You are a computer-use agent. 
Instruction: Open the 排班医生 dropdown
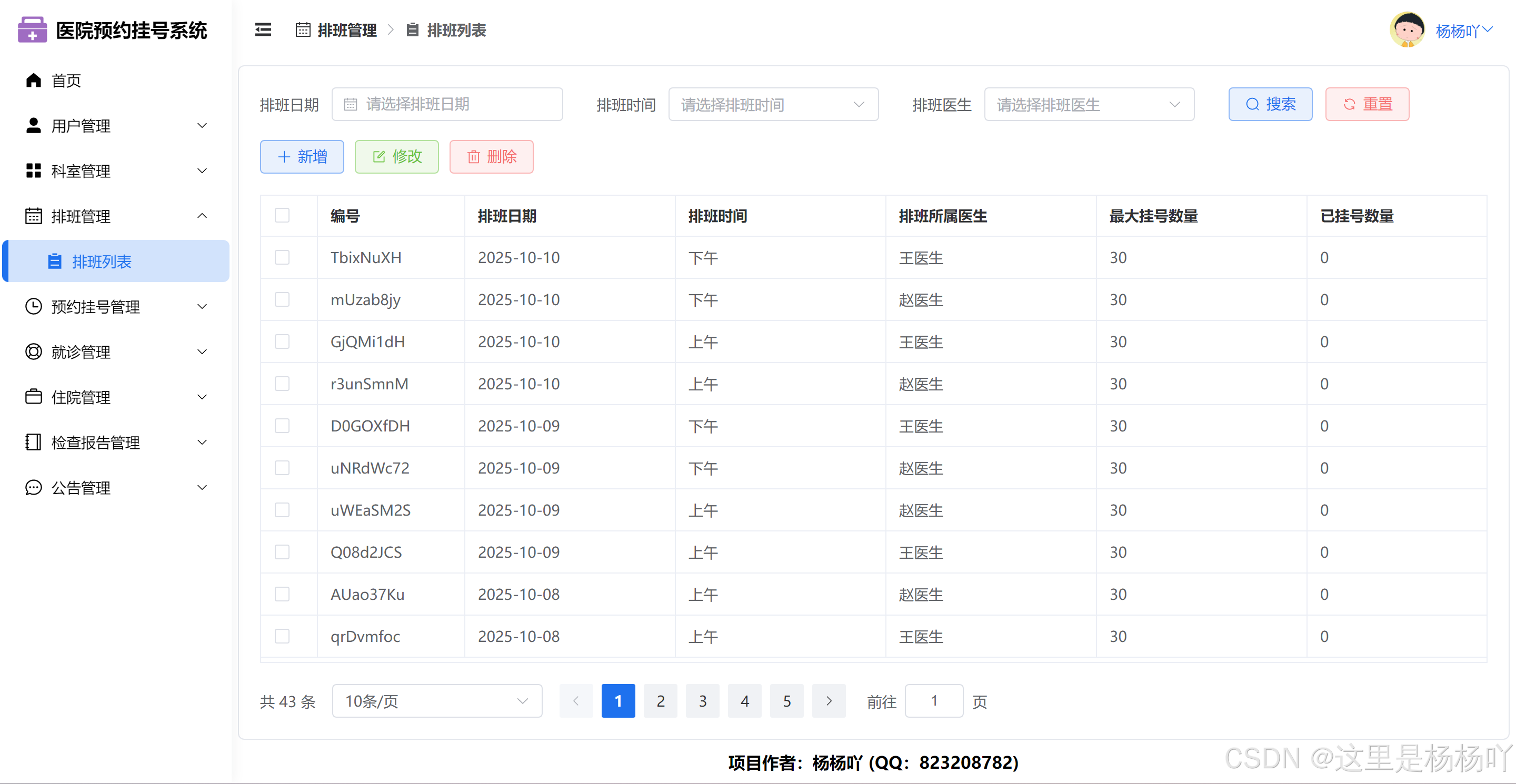pos(1088,105)
